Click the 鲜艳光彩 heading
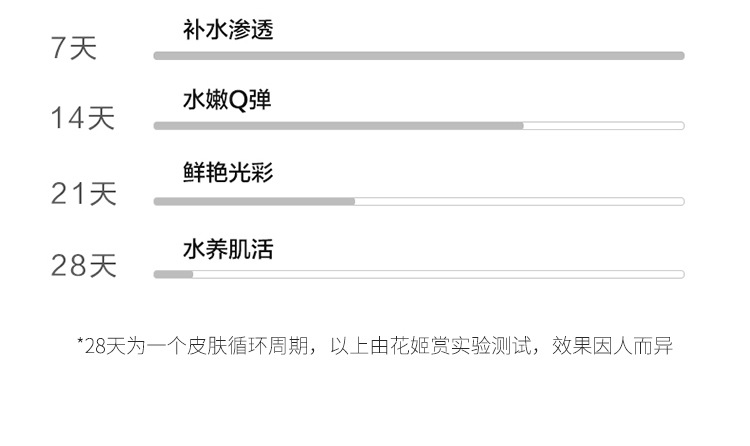Screen dimensions: 750x446 tap(228, 172)
